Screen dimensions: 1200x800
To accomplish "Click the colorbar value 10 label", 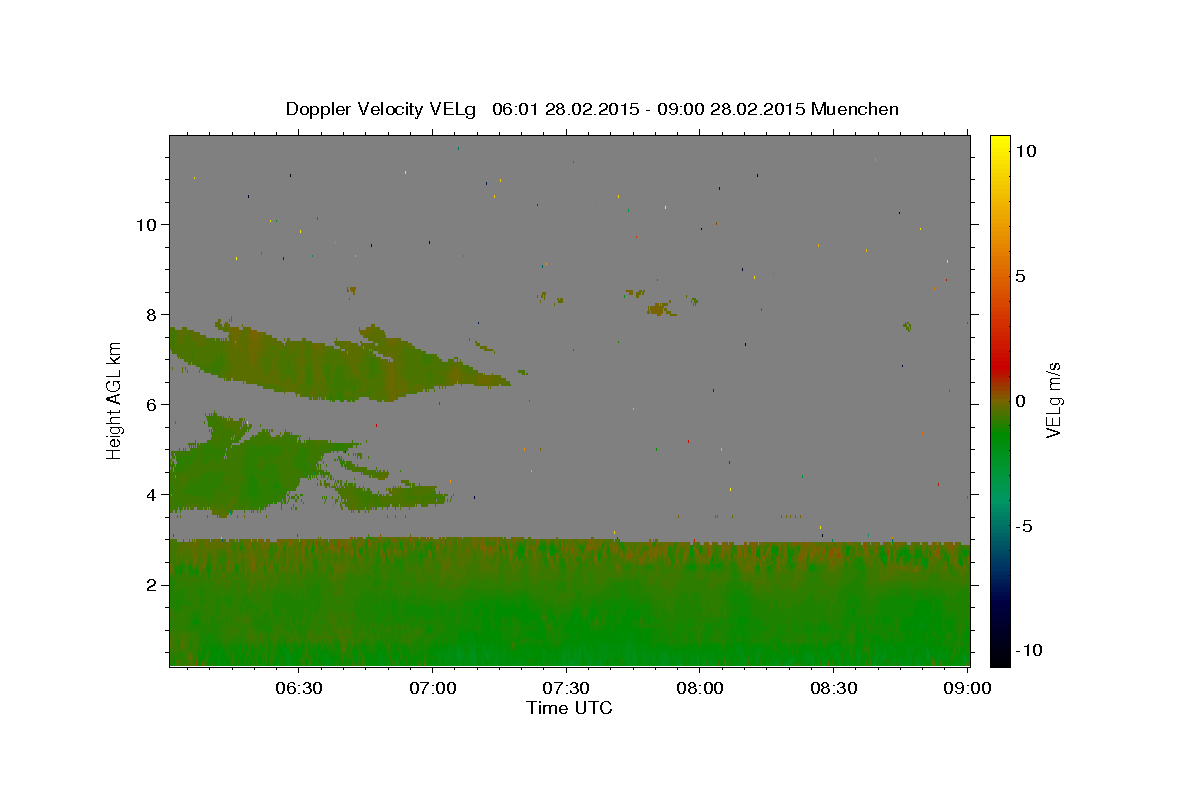I will coord(1024,150).
